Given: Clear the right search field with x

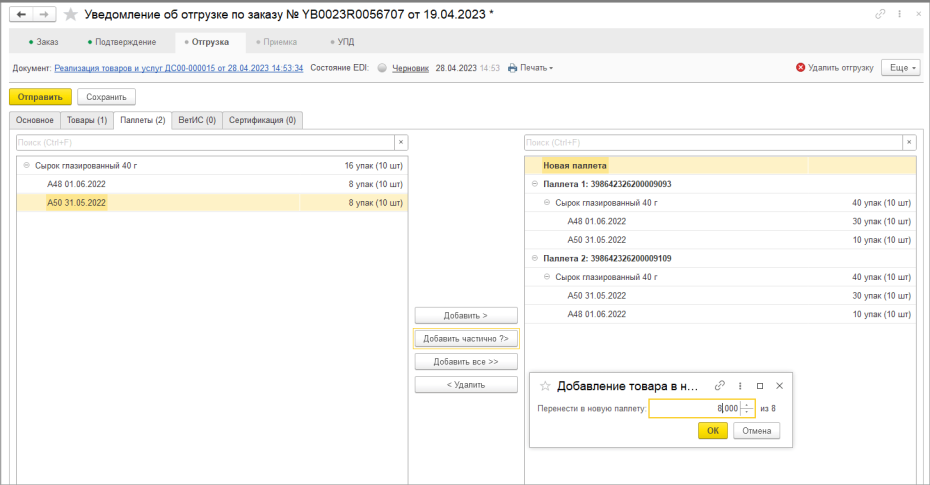Looking at the screenshot, I should [x=909, y=142].
